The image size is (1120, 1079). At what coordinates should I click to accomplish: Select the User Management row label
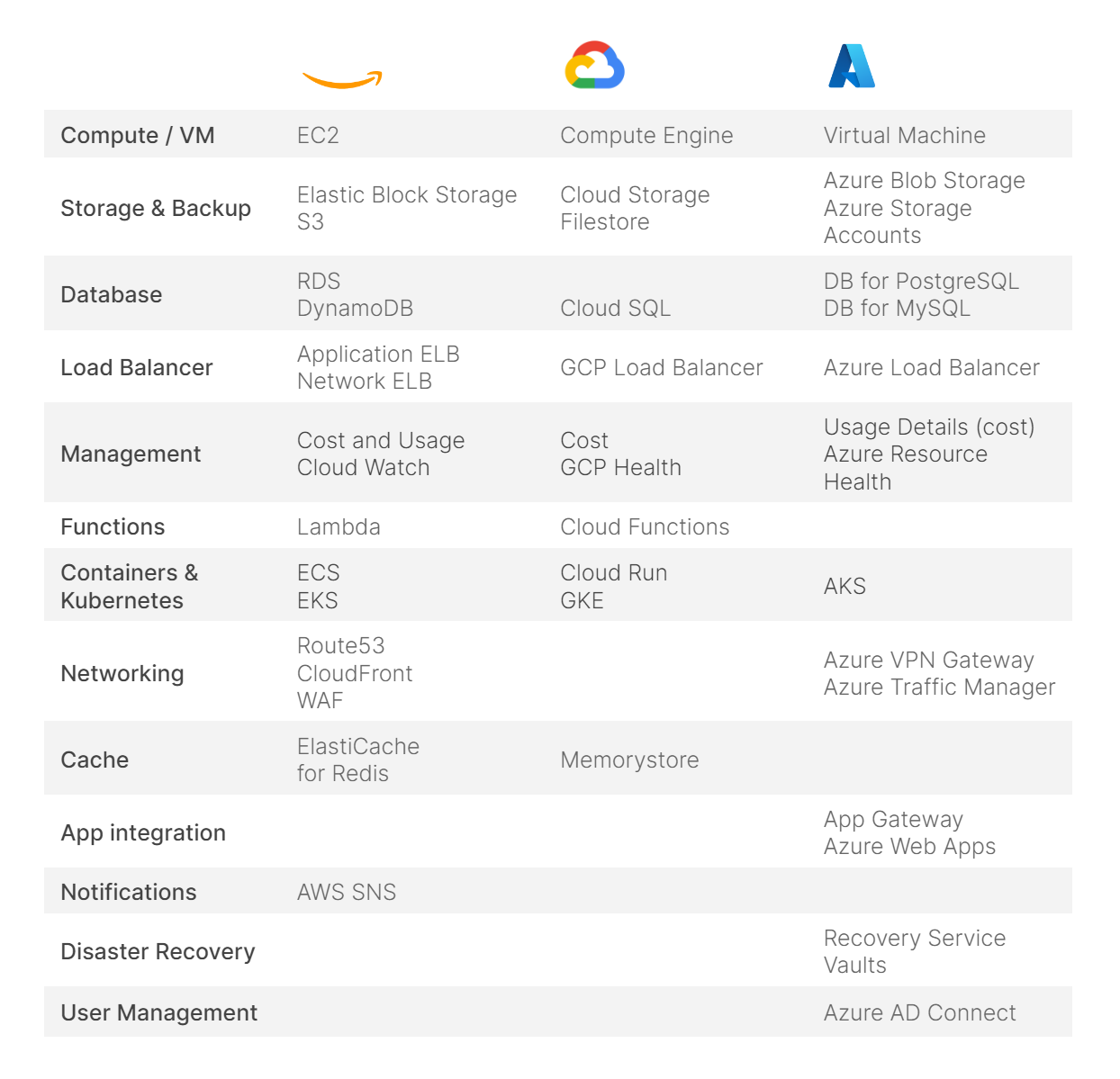pos(158,1012)
